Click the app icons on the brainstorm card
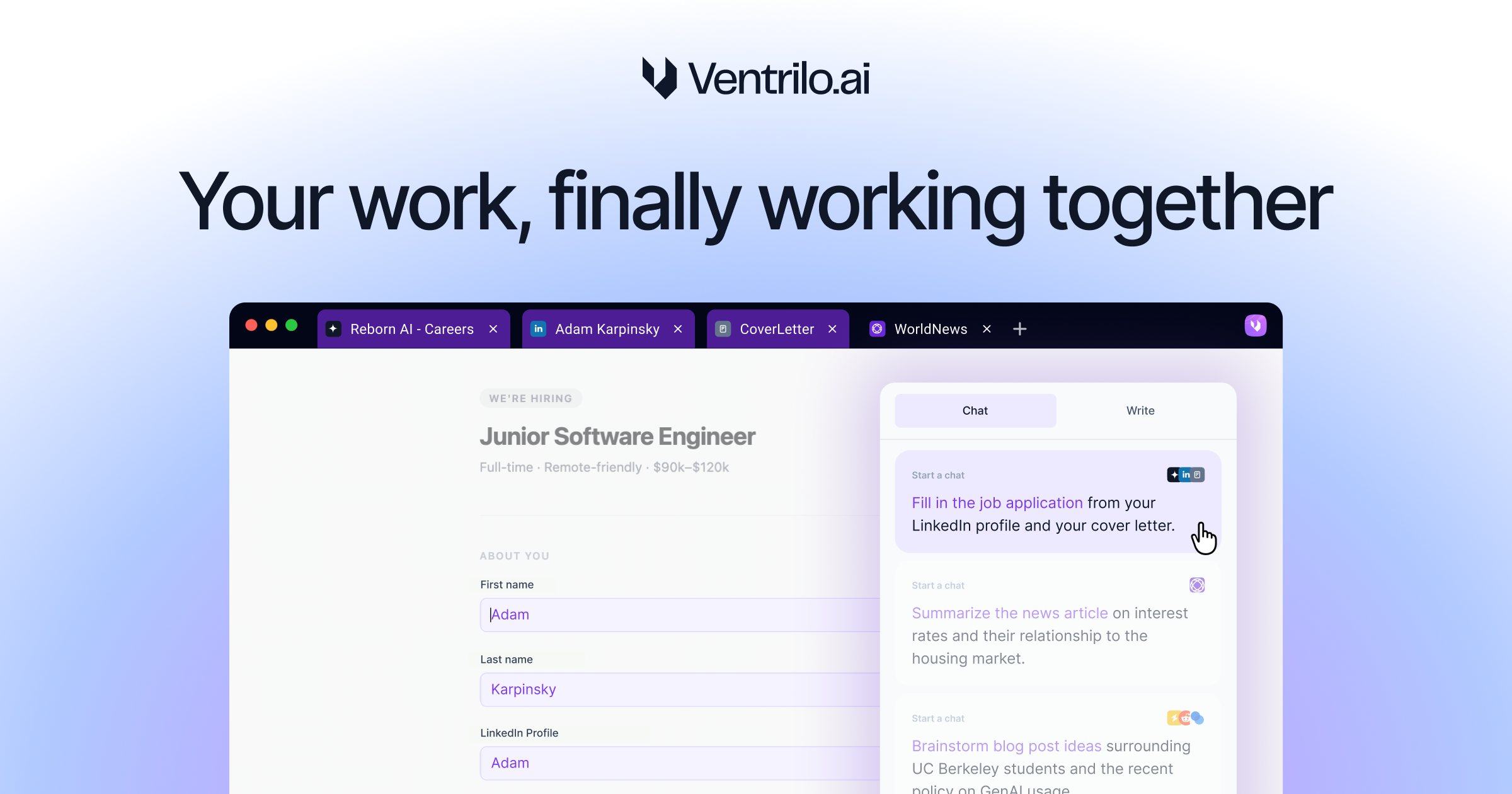 click(x=1186, y=718)
